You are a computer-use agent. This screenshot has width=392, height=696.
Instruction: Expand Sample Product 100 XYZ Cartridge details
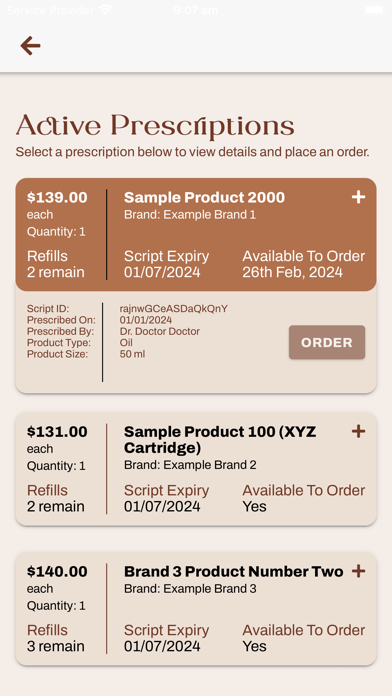point(358,431)
